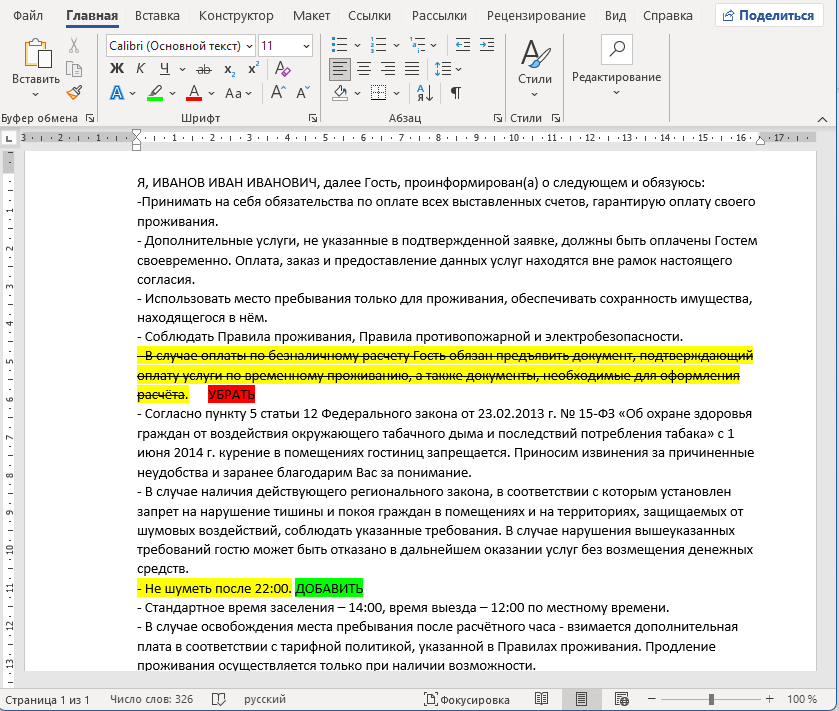Click the tab selector at ruler corner
This screenshot has height=711, width=839.
click(x=9, y=139)
